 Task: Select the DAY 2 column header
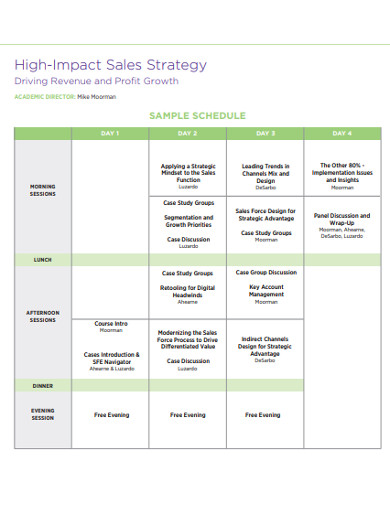(187, 133)
